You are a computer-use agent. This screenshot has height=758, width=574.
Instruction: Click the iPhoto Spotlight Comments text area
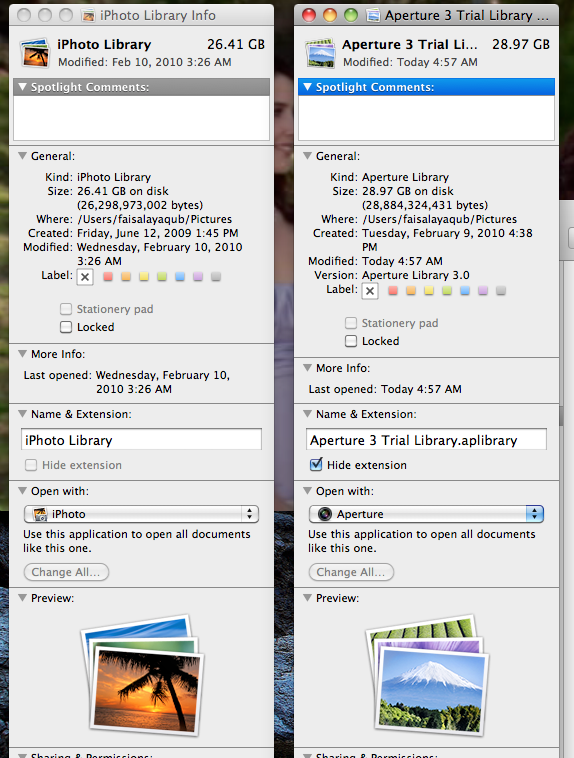[x=141, y=118]
